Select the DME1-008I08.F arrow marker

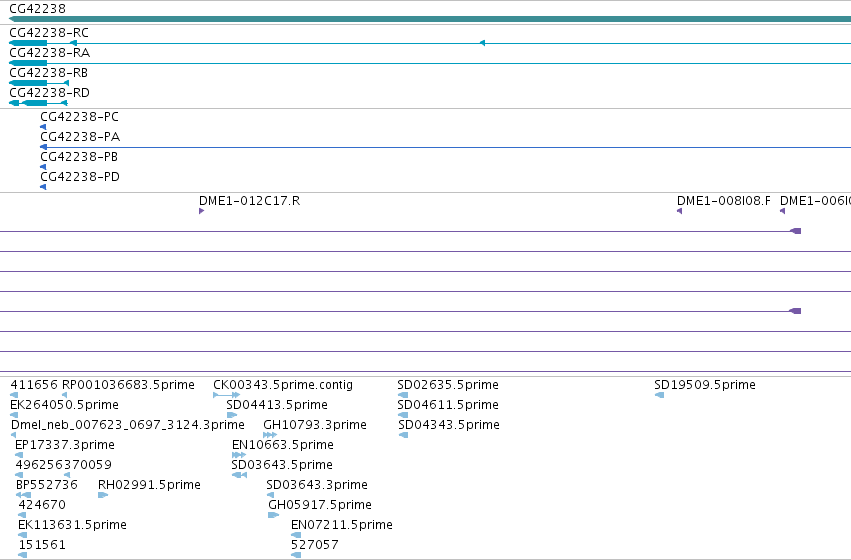coord(679,211)
